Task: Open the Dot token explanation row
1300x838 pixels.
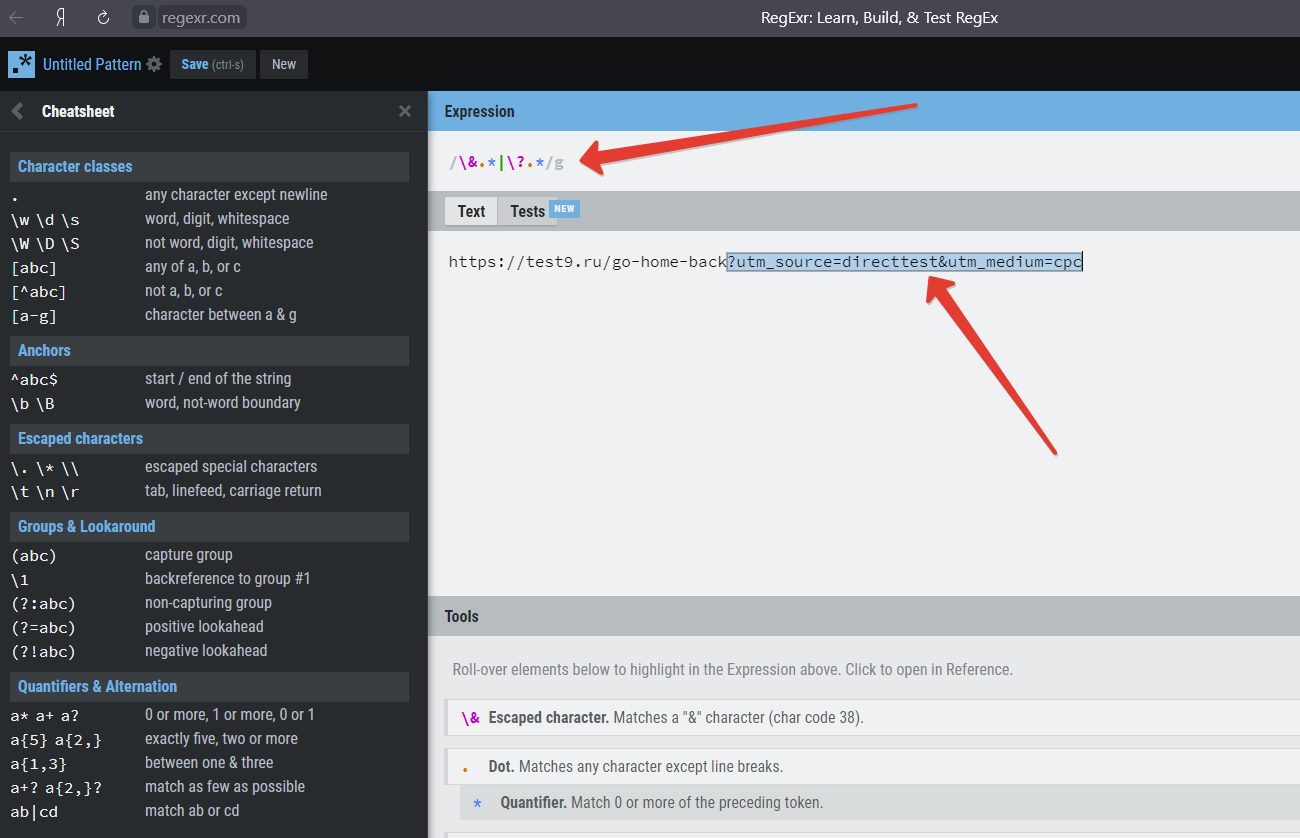Action: point(872,767)
